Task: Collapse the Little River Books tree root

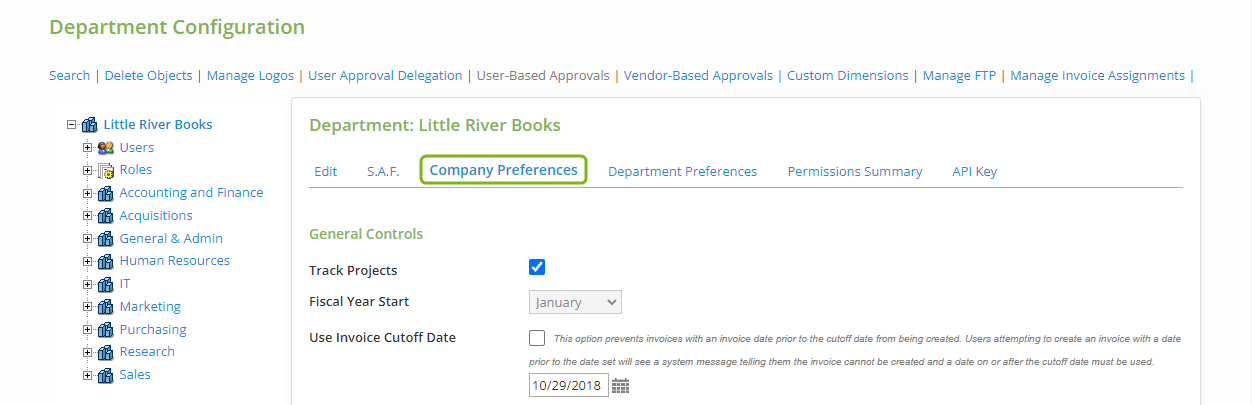Action: coord(71,125)
